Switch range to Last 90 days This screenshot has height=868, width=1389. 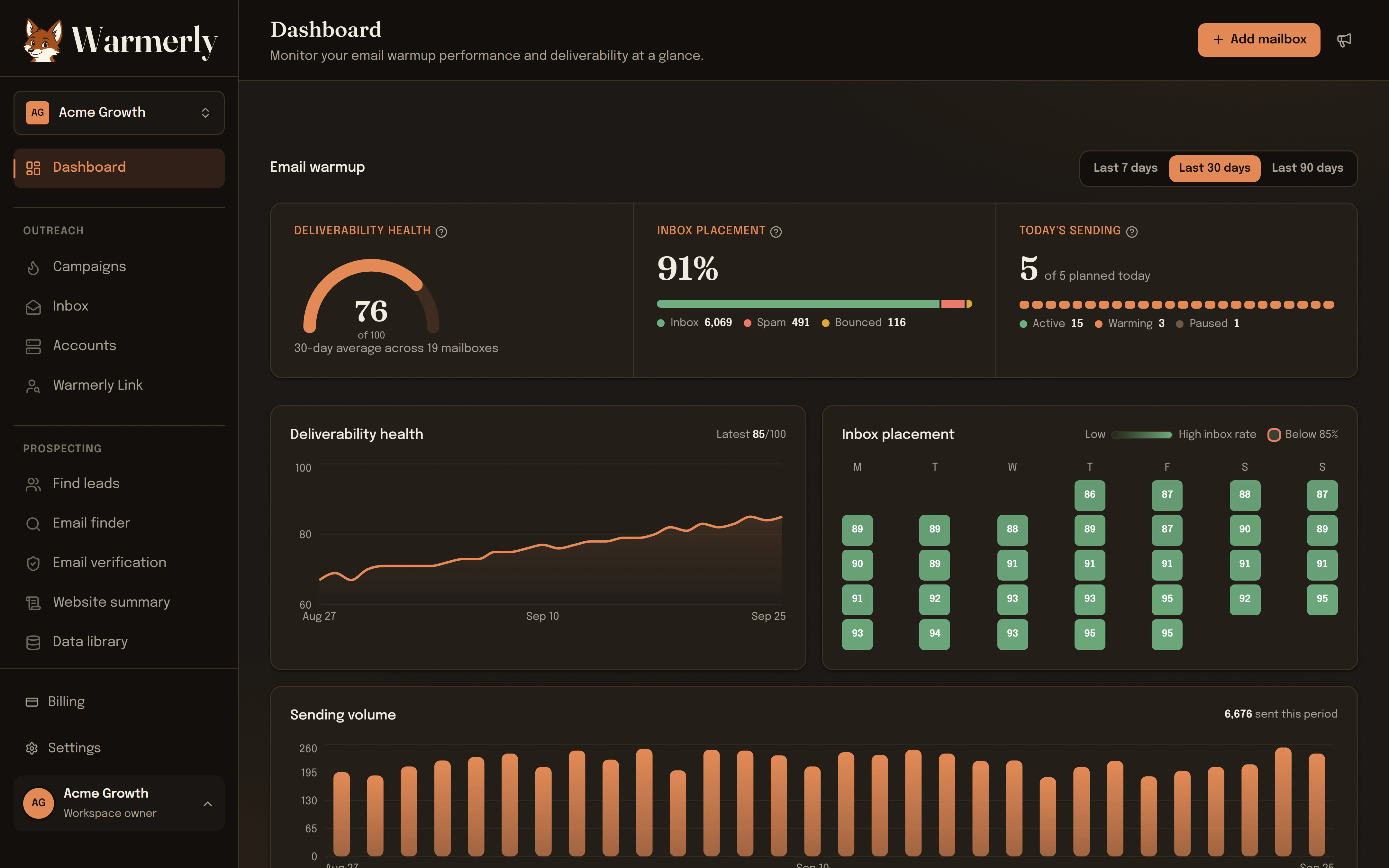coord(1307,167)
